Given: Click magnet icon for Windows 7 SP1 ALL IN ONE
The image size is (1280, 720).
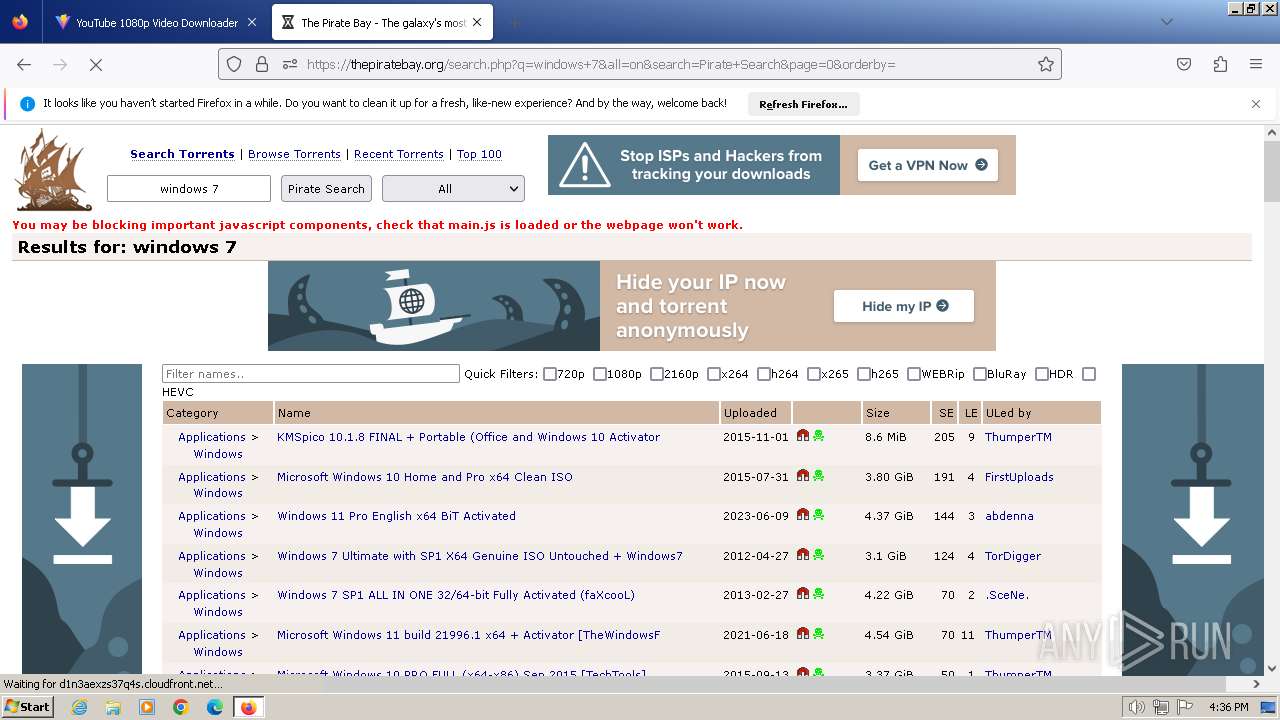Looking at the screenshot, I should pos(802,594).
